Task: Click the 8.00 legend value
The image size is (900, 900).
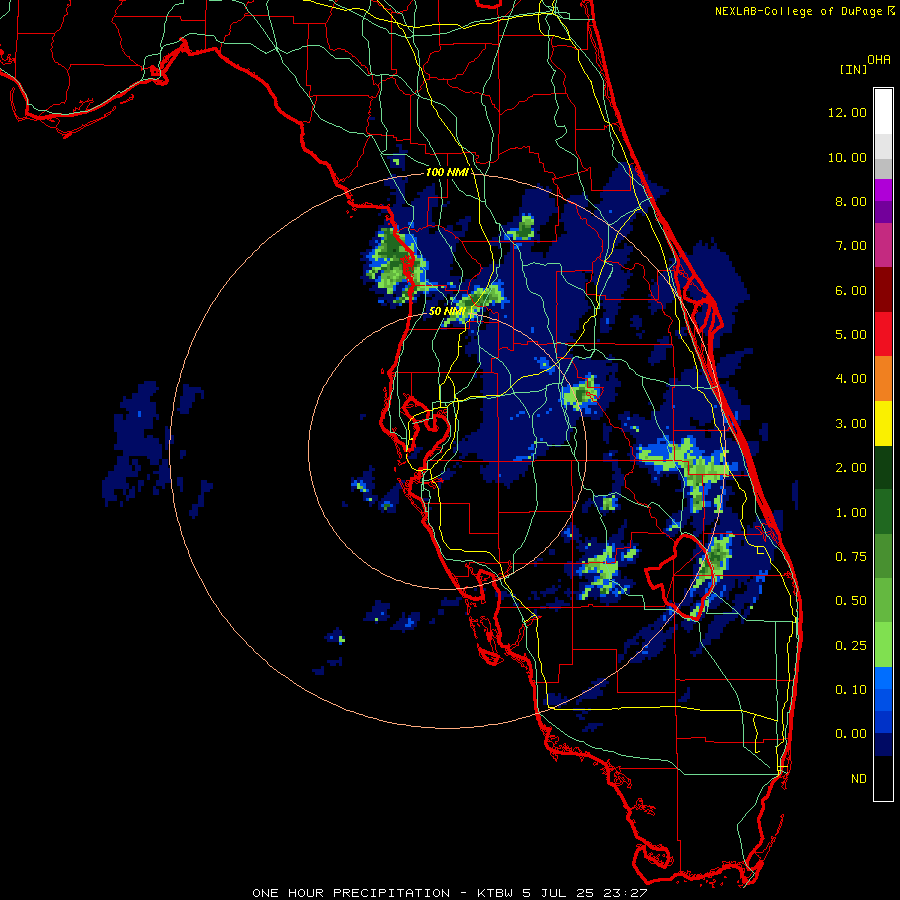Action: click(x=851, y=201)
